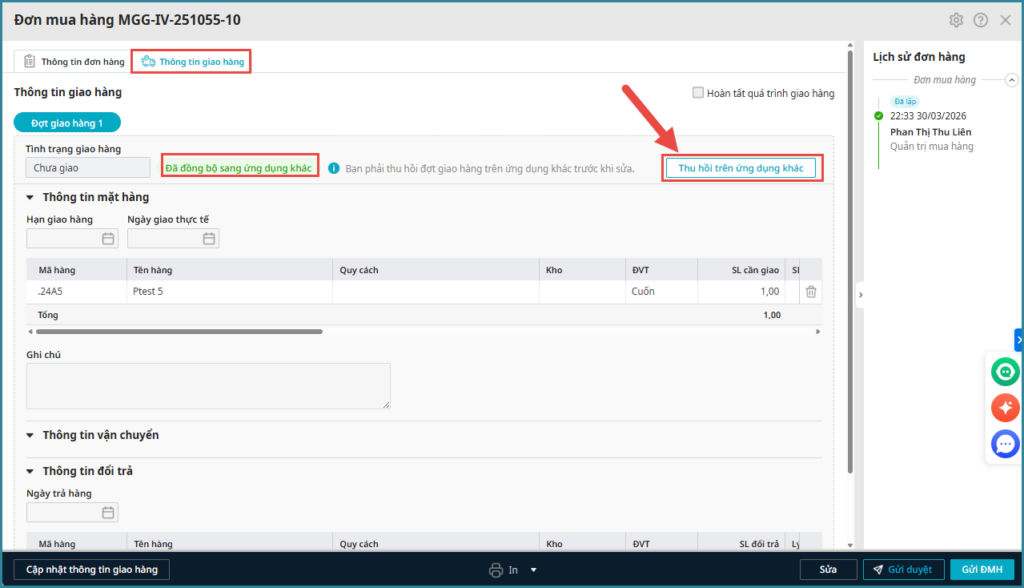Collapse Thông tin mặt hàng section
Screen dimensions: 1024x588
[x=30, y=197]
